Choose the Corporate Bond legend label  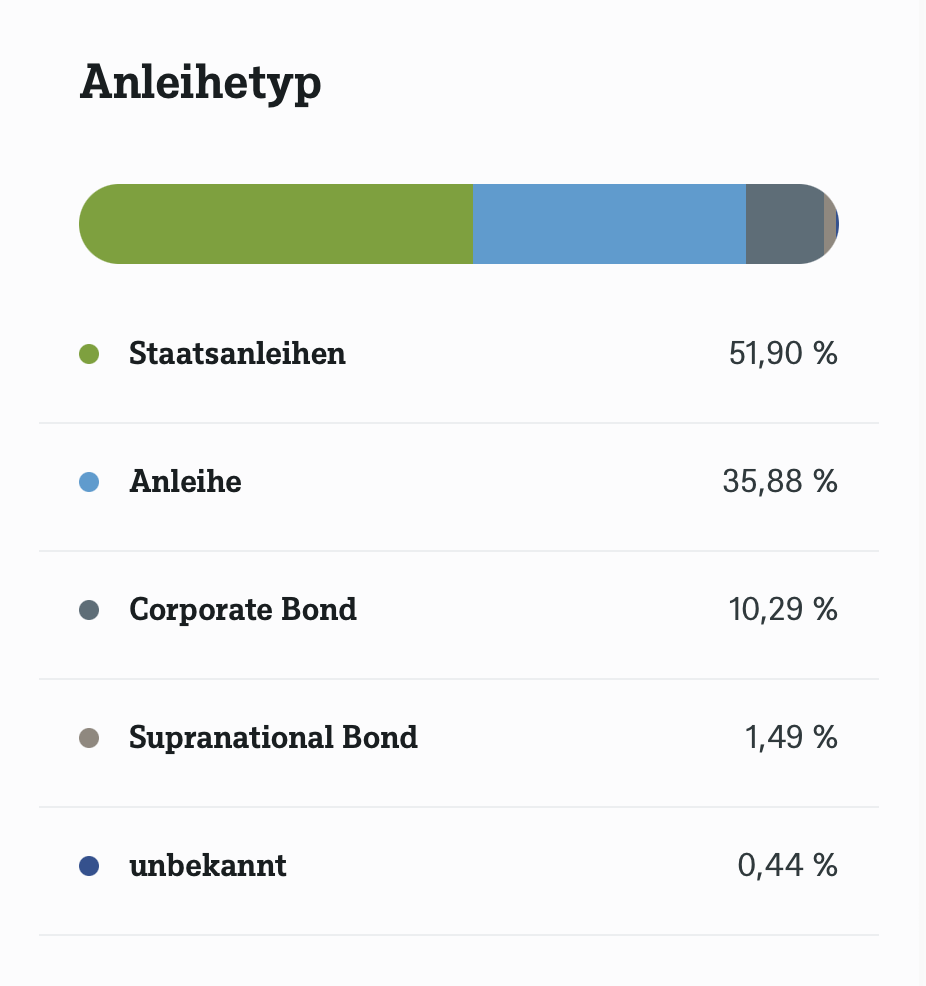click(x=243, y=610)
